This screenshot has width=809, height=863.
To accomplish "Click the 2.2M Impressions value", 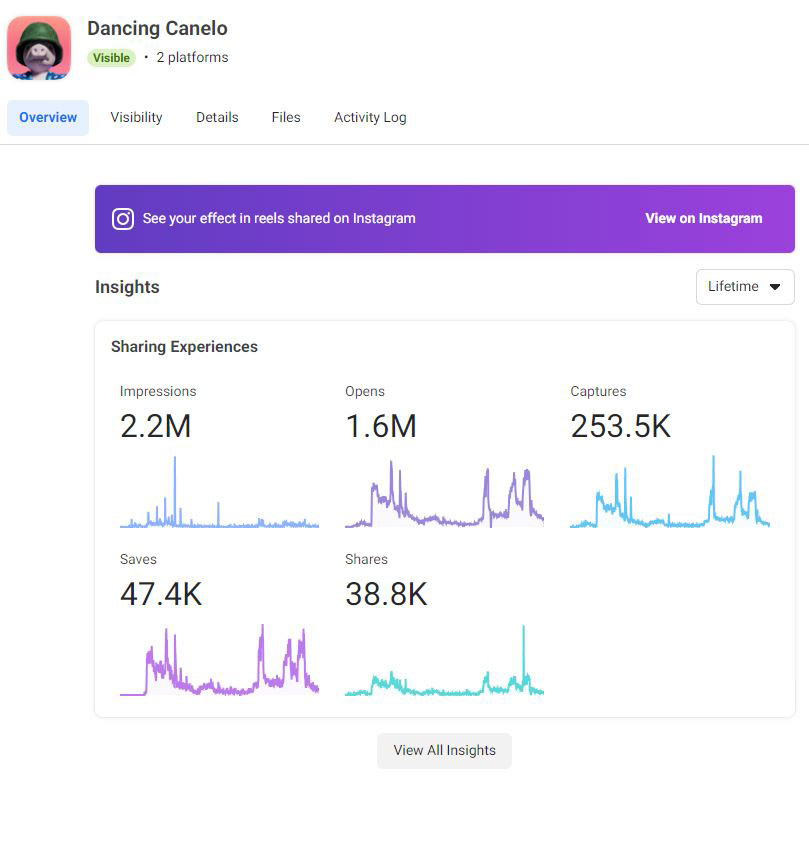I will pos(155,427).
